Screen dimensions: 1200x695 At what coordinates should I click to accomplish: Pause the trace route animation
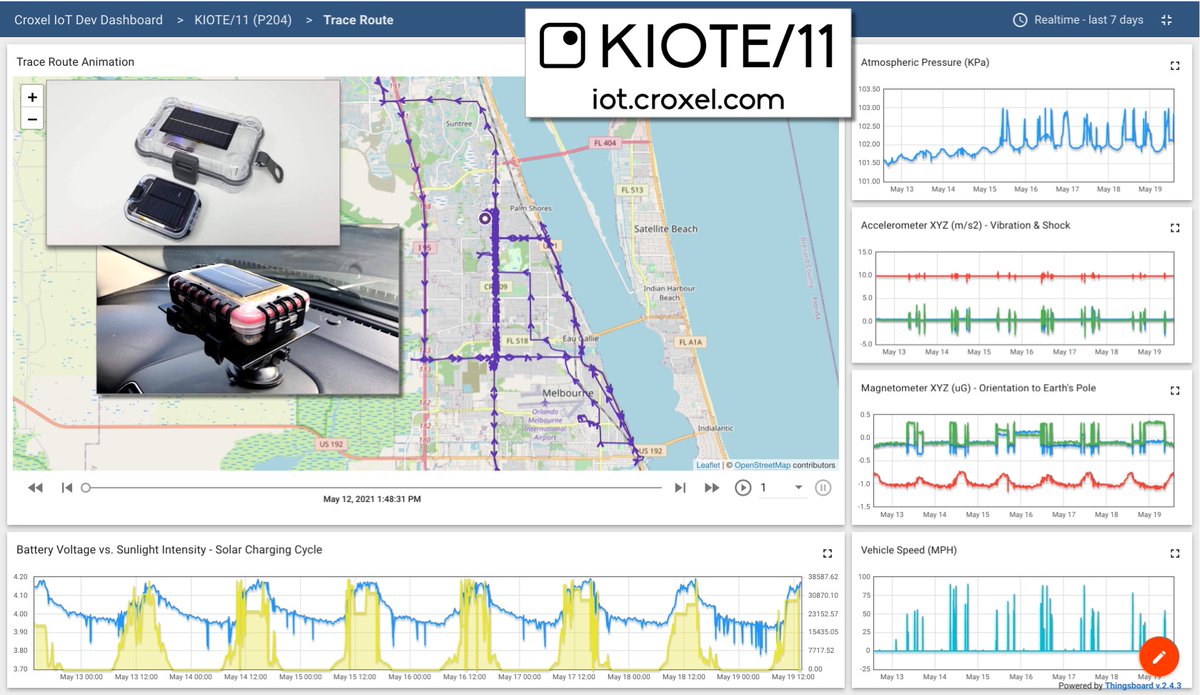coord(823,488)
